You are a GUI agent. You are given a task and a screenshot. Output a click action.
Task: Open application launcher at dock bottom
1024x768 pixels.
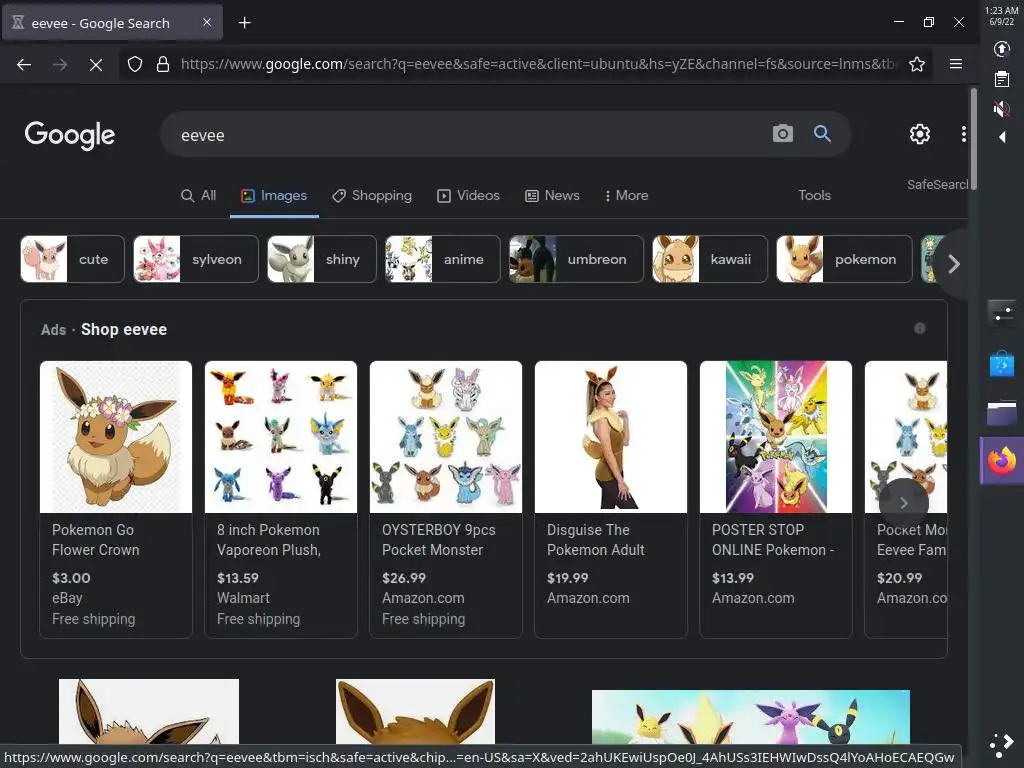[x=1001, y=745]
